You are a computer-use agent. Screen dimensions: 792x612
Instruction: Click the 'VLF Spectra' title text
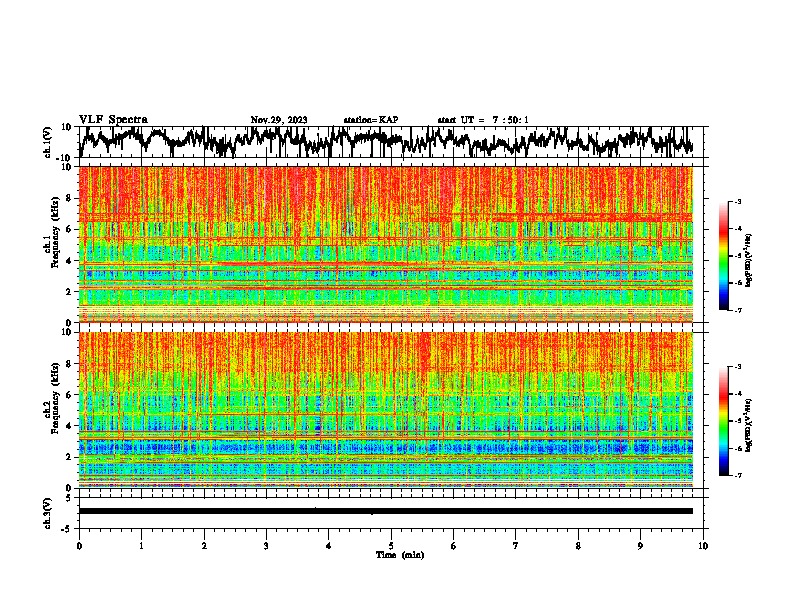point(113,119)
